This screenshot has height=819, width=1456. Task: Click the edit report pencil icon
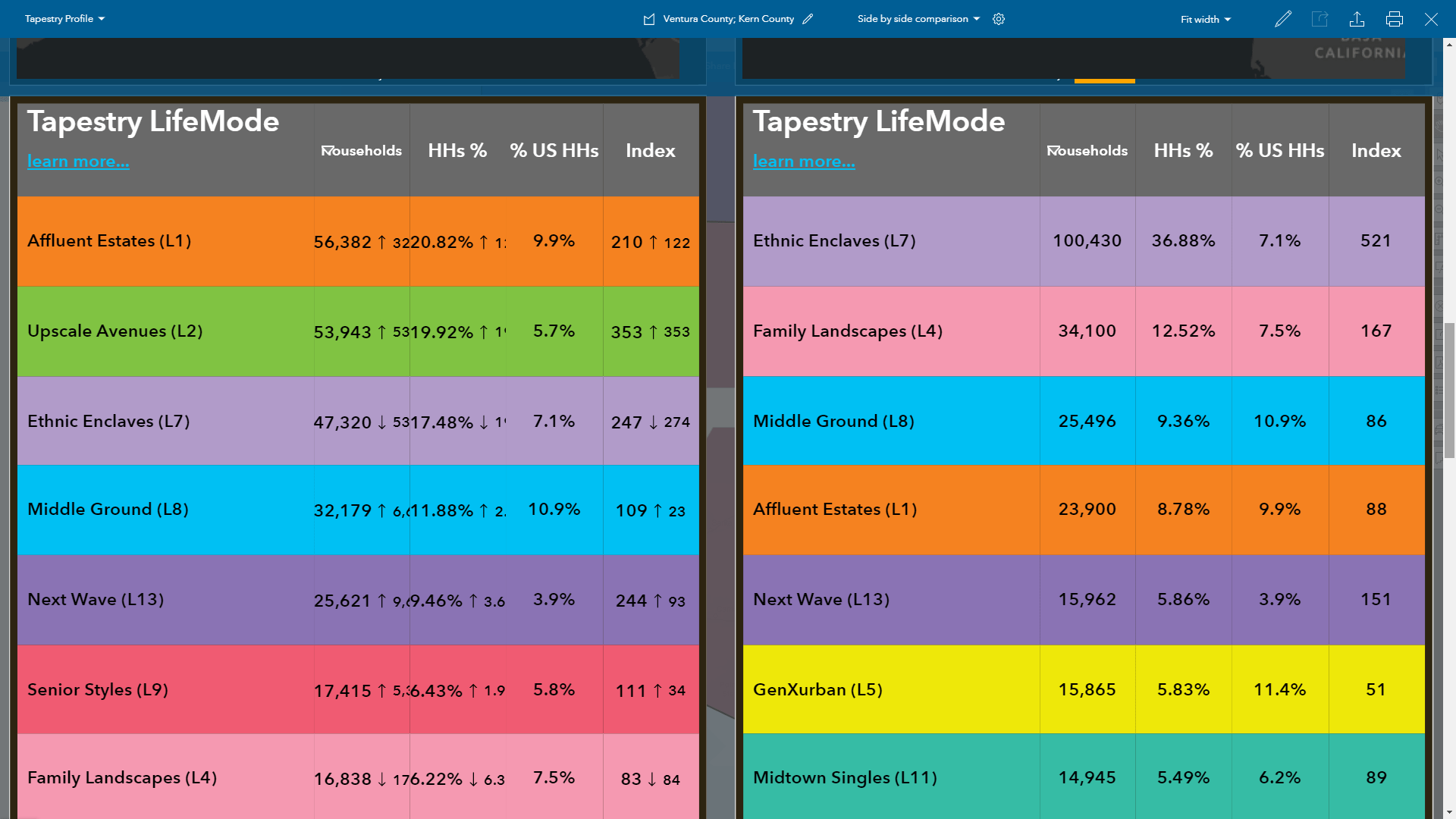[1282, 19]
